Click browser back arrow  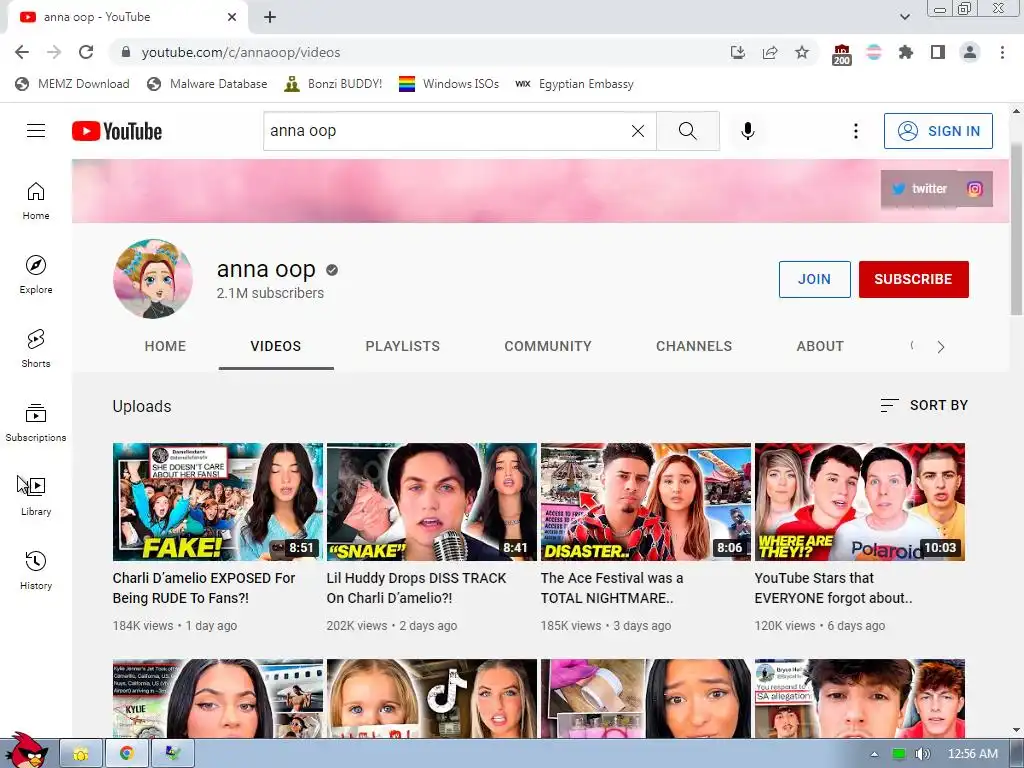pos(22,52)
